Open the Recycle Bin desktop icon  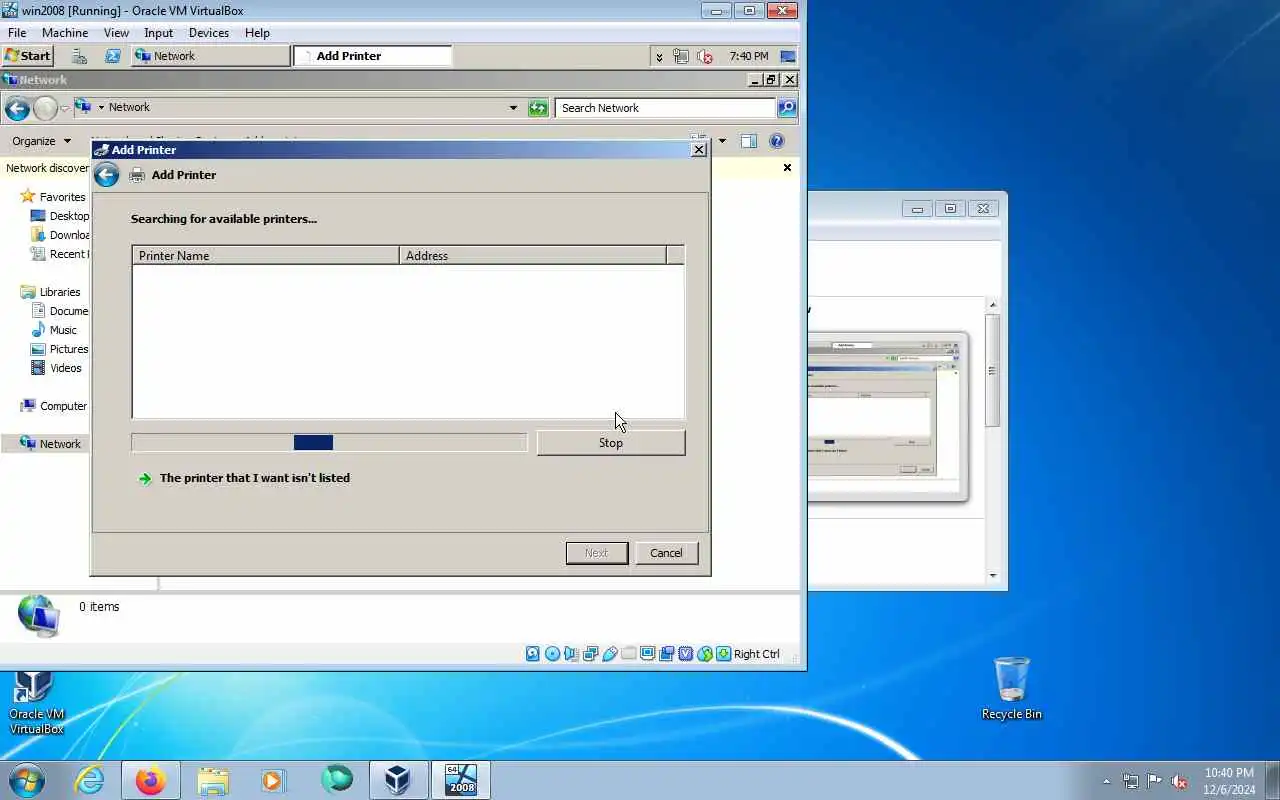(1011, 688)
